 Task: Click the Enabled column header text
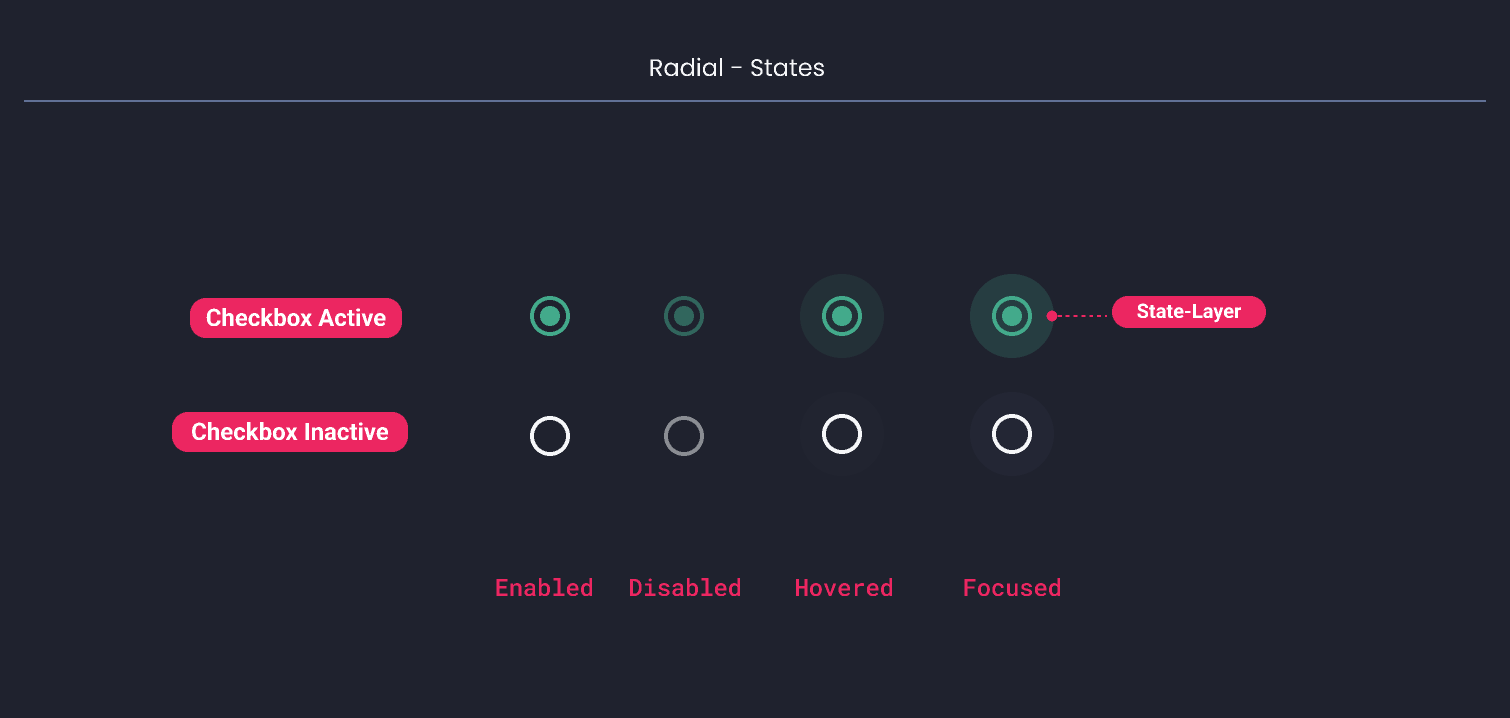[543, 588]
